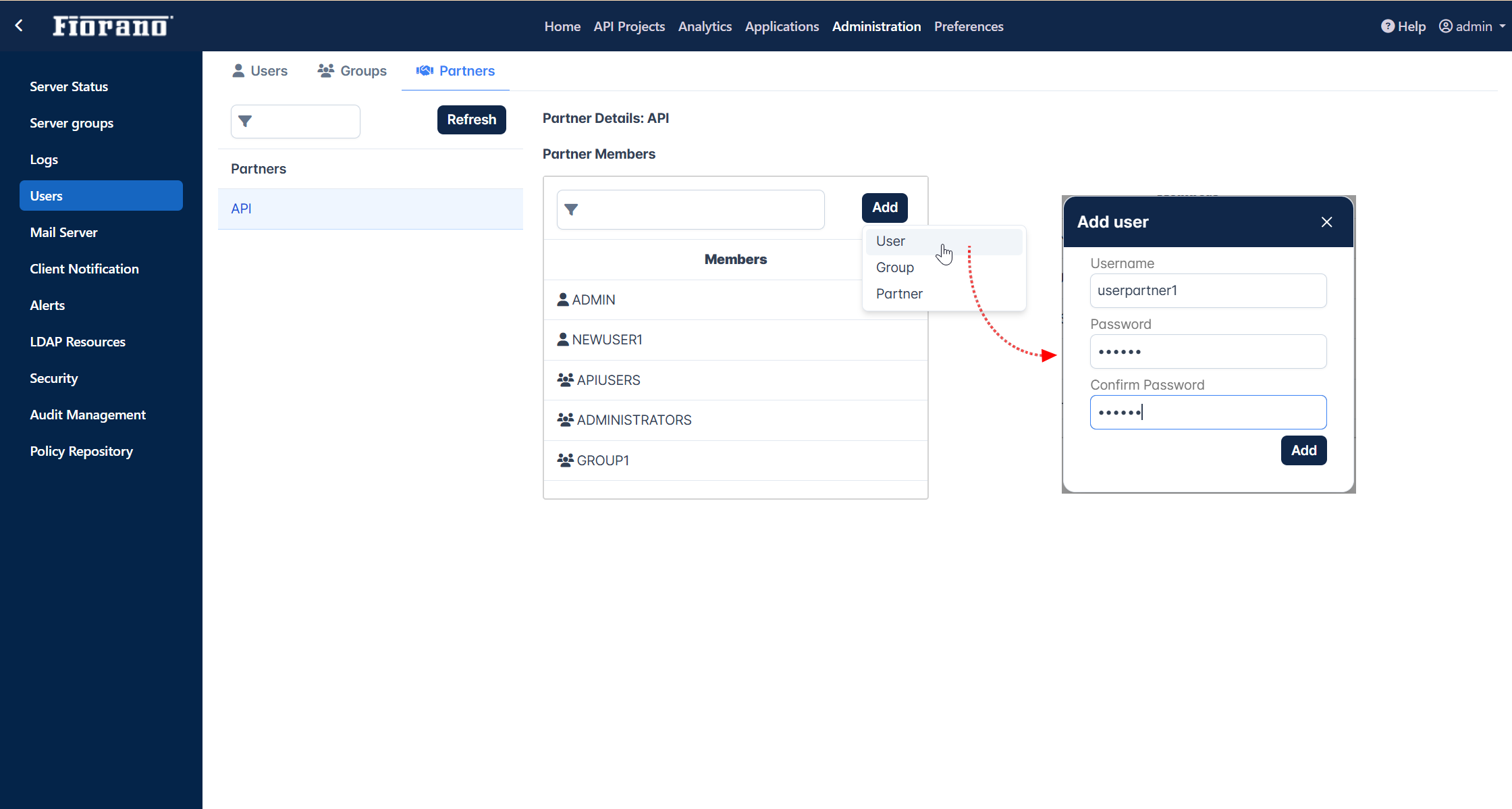
Task: Click the NEWUSER1 user icon
Action: (563, 339)
